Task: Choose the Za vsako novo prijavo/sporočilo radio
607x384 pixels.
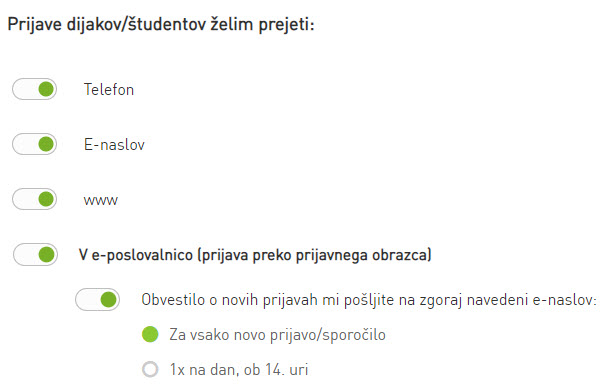Action: tap(150, 334)
